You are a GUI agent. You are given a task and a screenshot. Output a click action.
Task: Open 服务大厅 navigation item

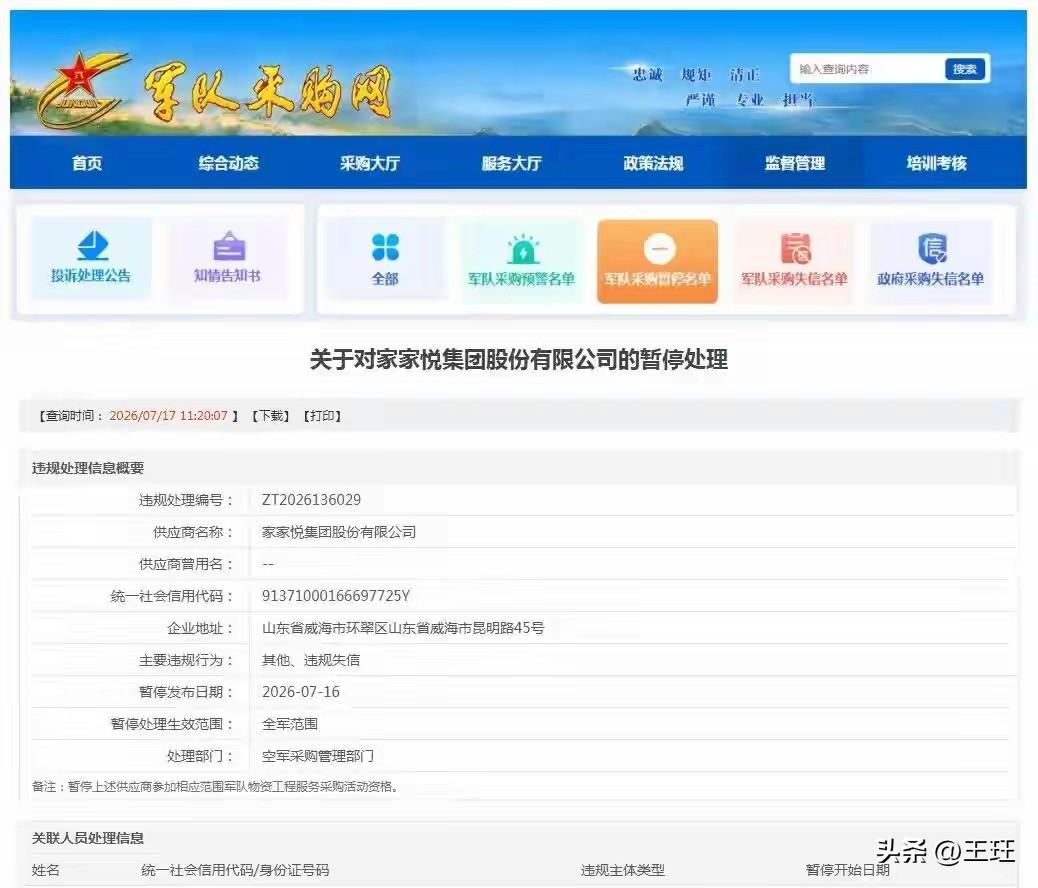[512, 163]
